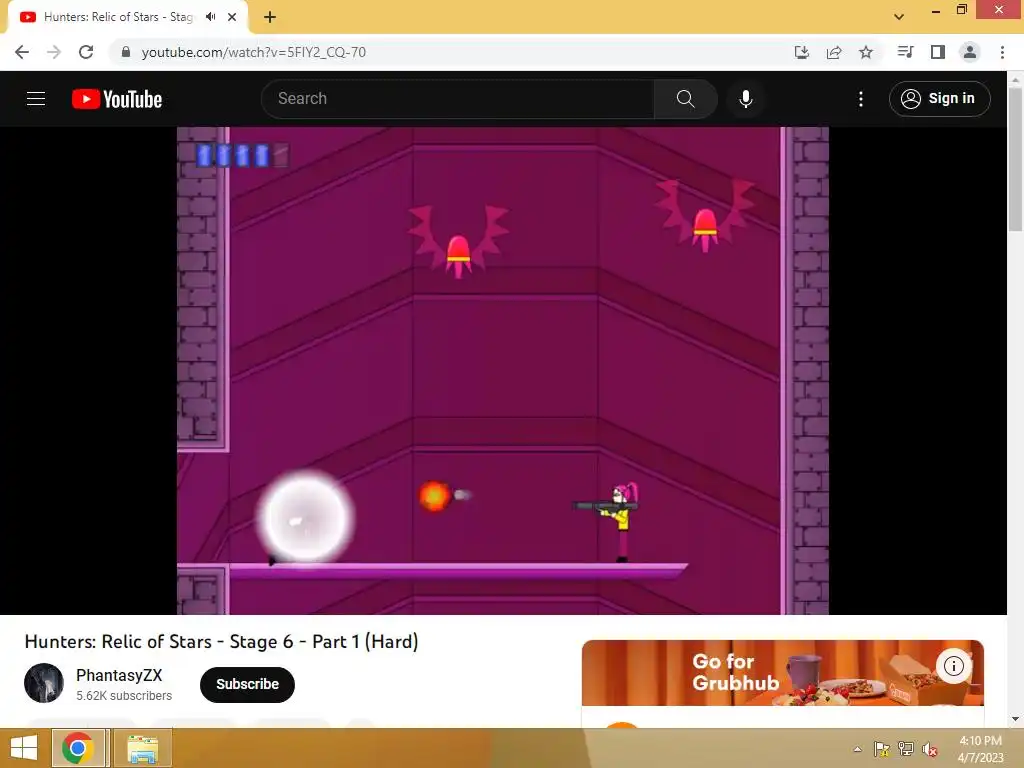Click the video title text

221,642
